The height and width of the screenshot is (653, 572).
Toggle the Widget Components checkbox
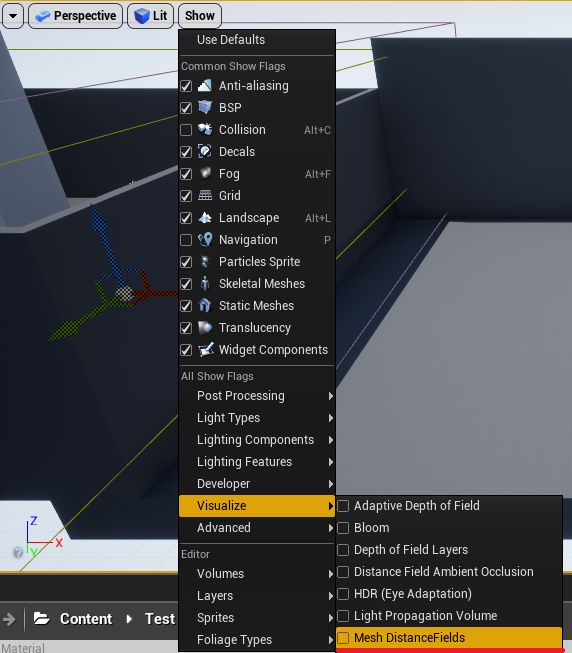click(x=186, y=350)
